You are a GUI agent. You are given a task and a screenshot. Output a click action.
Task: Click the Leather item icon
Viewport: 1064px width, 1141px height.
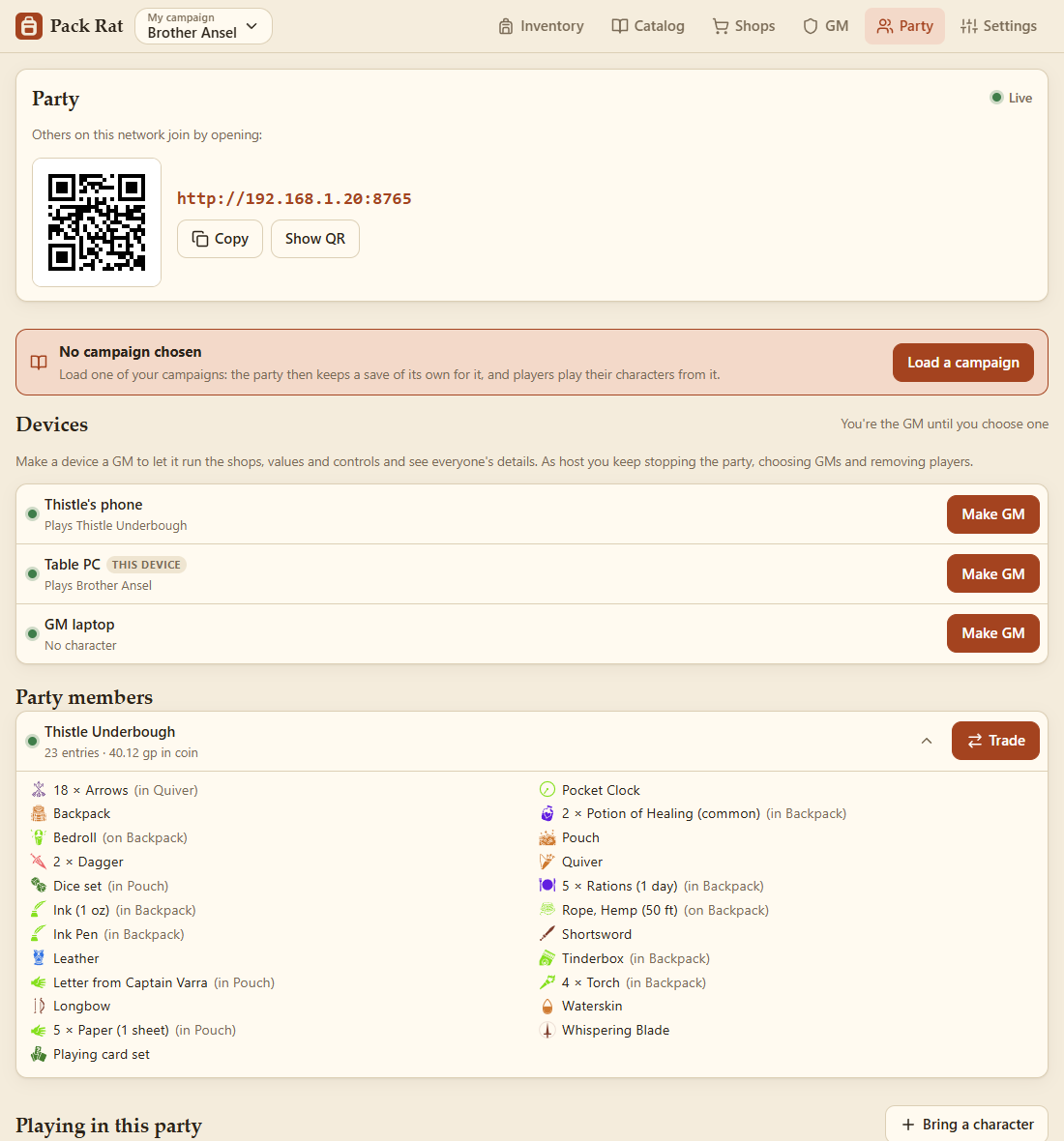39,957
